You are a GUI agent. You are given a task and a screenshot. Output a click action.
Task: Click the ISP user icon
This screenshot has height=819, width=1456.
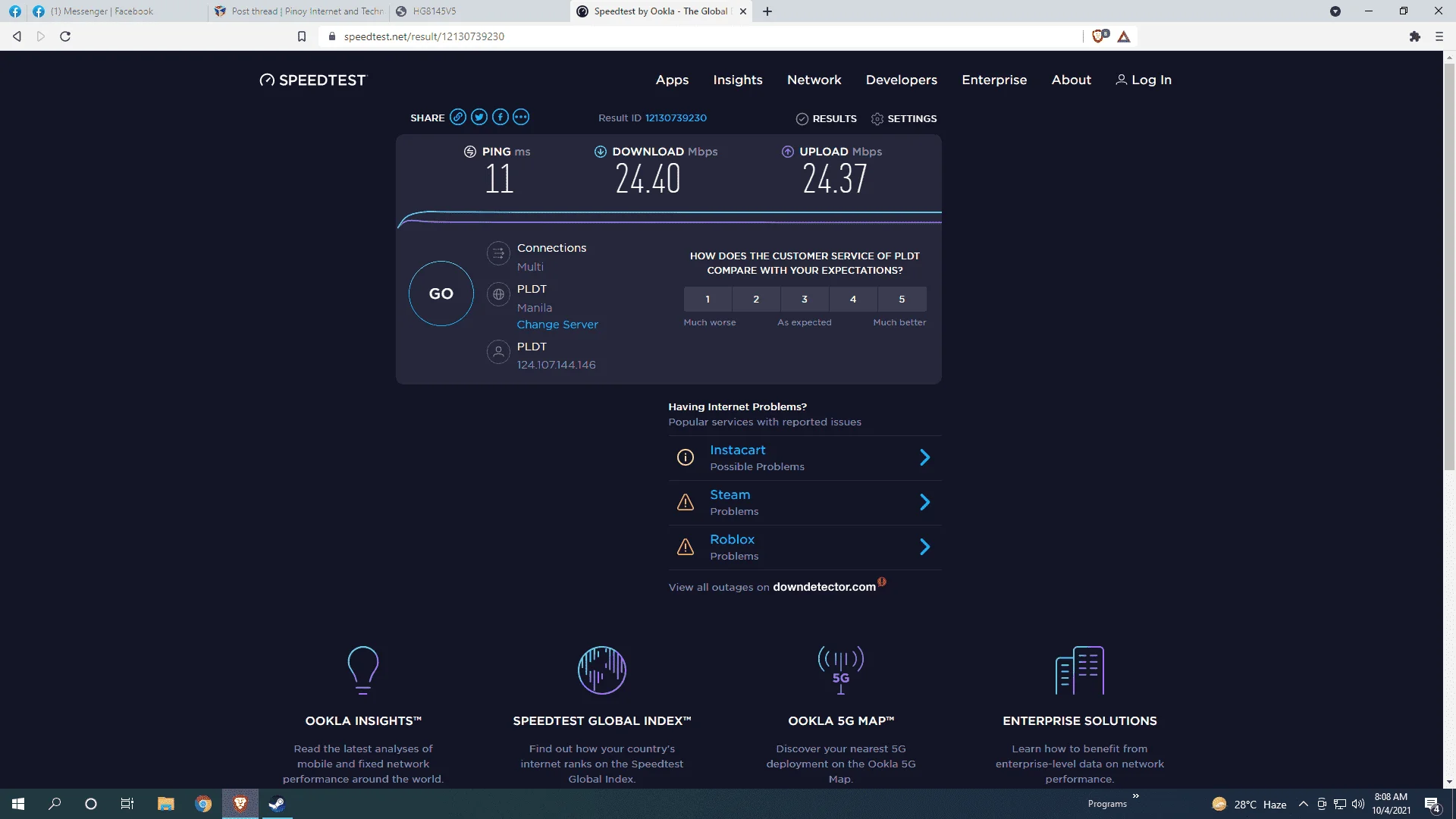[x=498, y=352]
